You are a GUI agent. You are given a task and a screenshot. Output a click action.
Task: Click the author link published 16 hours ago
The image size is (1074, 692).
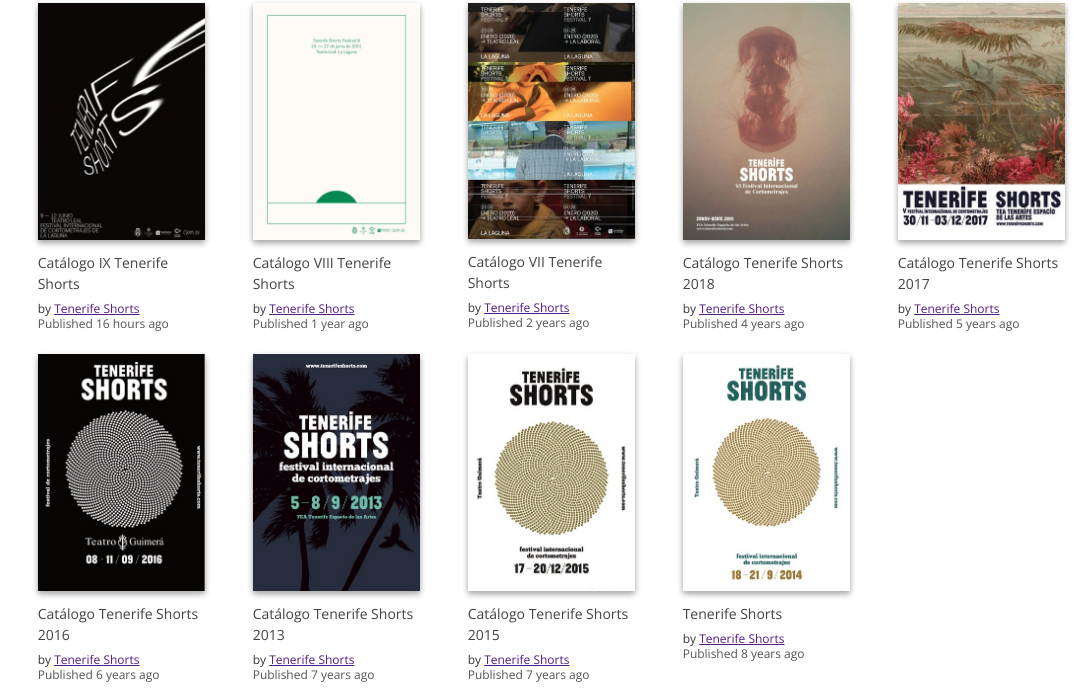pyautogui.click(x=97, y=309)
